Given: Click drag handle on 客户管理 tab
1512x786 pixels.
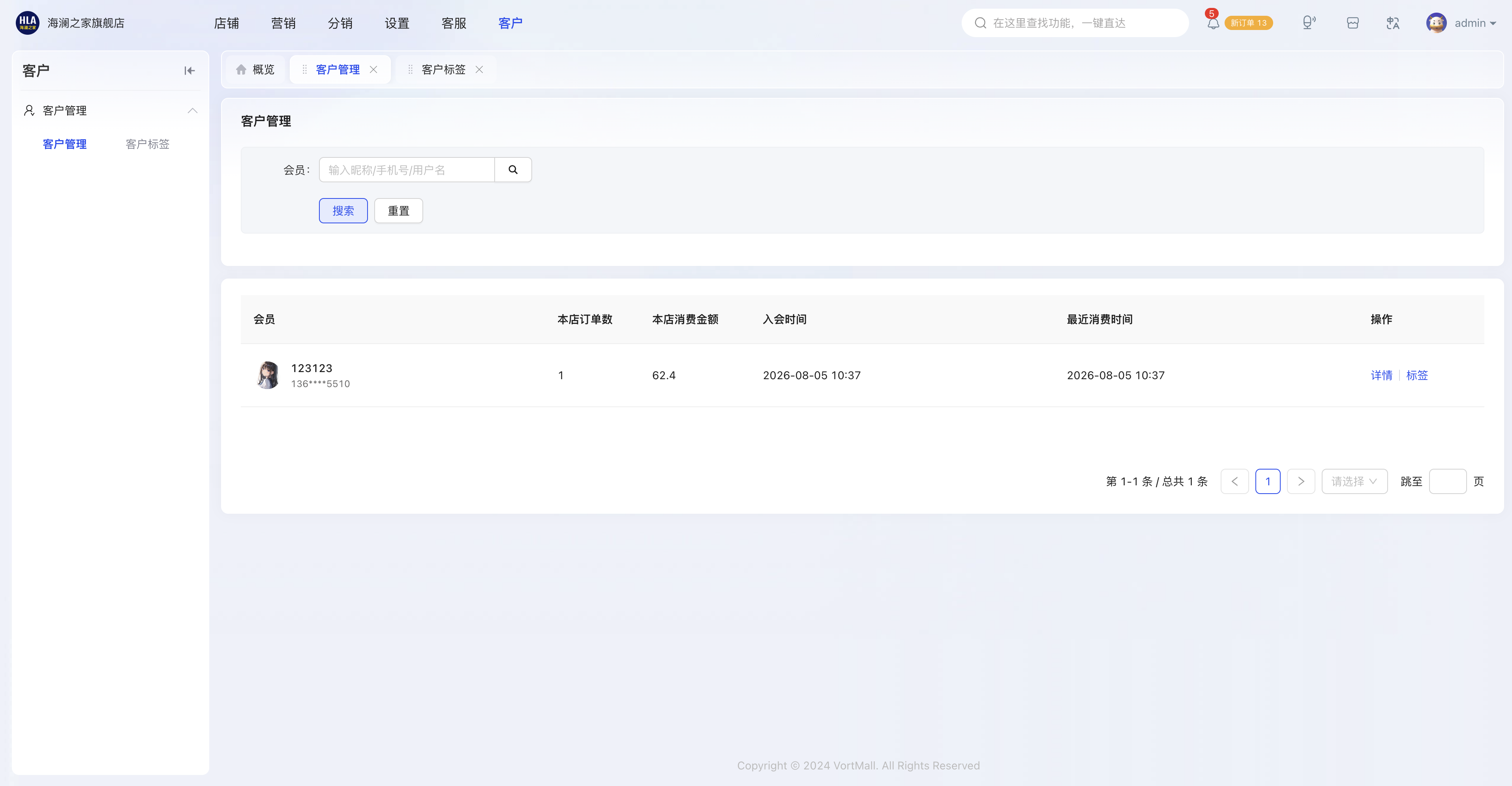Looking at the screenshot, I should coord(304,69).
